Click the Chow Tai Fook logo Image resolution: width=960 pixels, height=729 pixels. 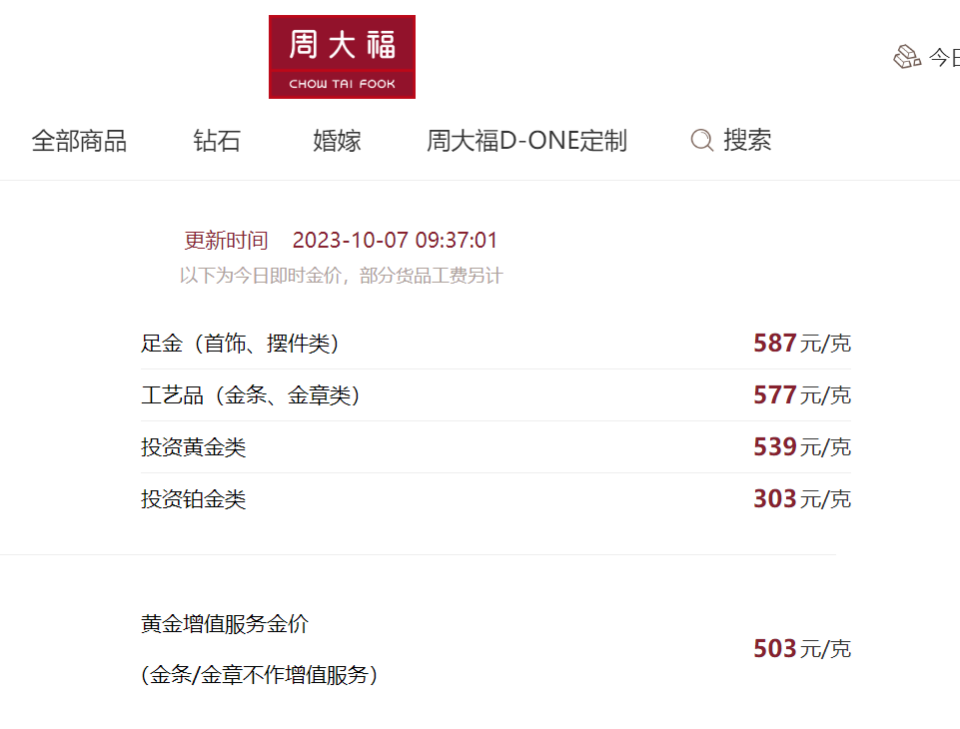tap(342, 57)
